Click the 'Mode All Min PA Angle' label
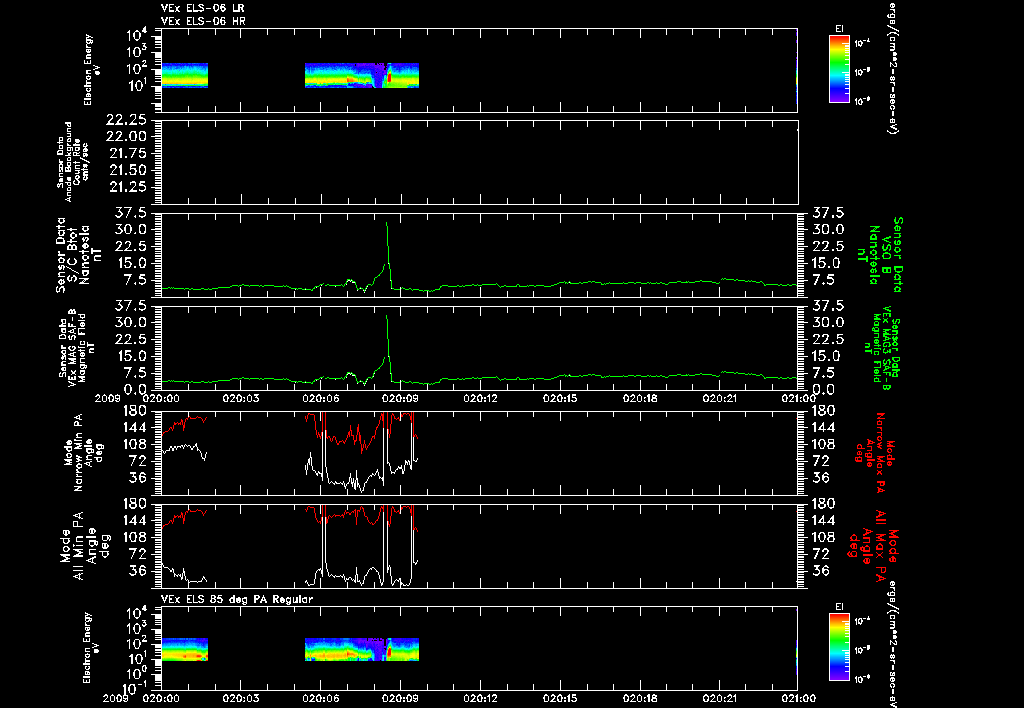 84,547
